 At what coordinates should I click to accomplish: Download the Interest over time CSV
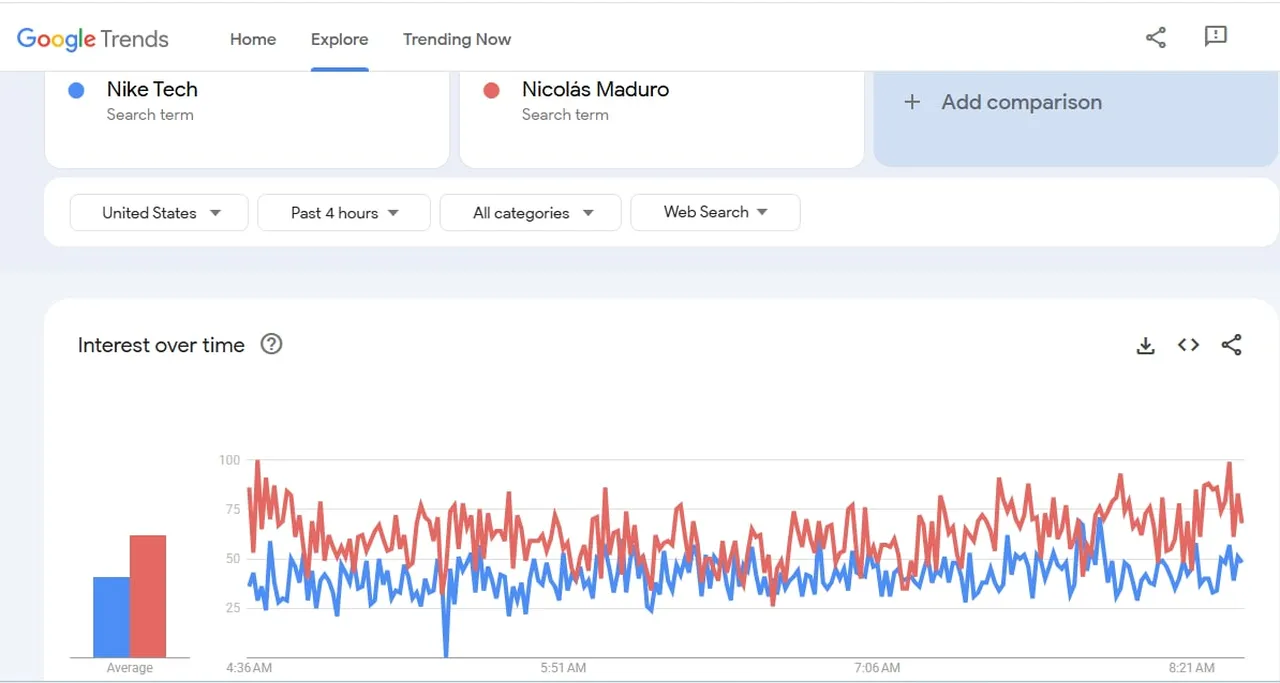(1146, 346)
